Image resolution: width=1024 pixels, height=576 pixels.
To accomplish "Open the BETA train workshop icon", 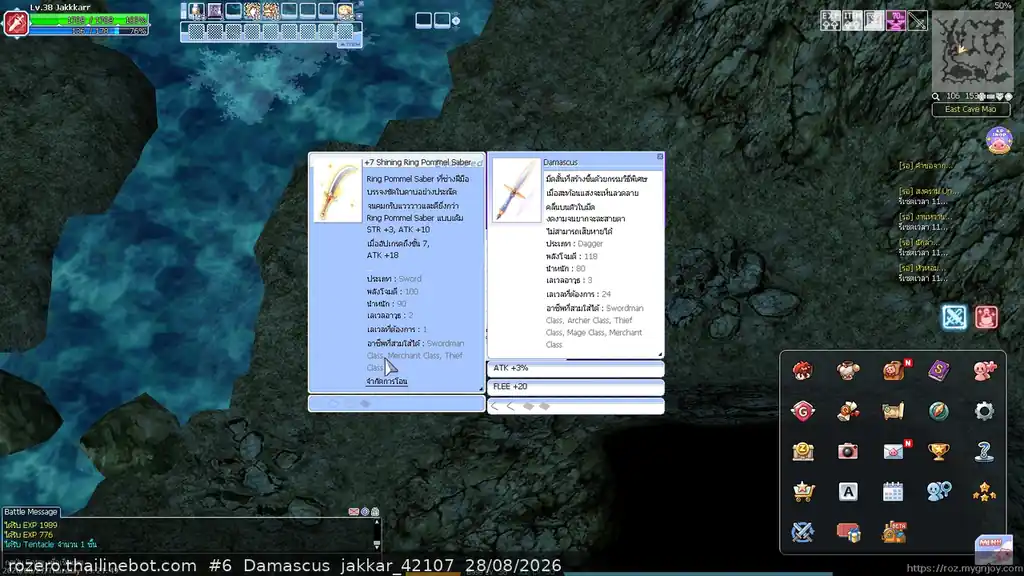I will pyautogui.click(x=893, y=532).
